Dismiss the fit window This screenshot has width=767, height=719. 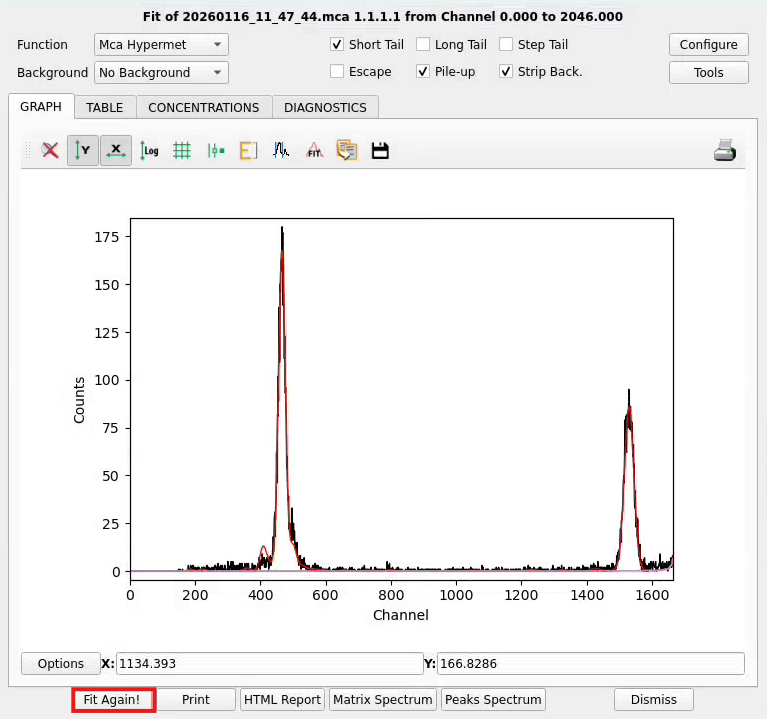click(x=654, y=699)
